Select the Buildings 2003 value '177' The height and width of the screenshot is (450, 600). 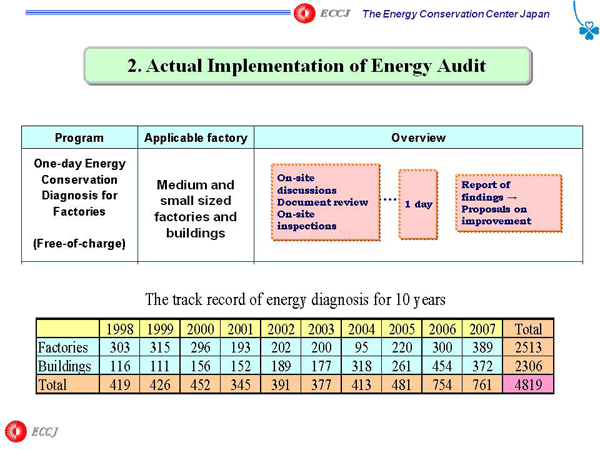tap(321, 366)
